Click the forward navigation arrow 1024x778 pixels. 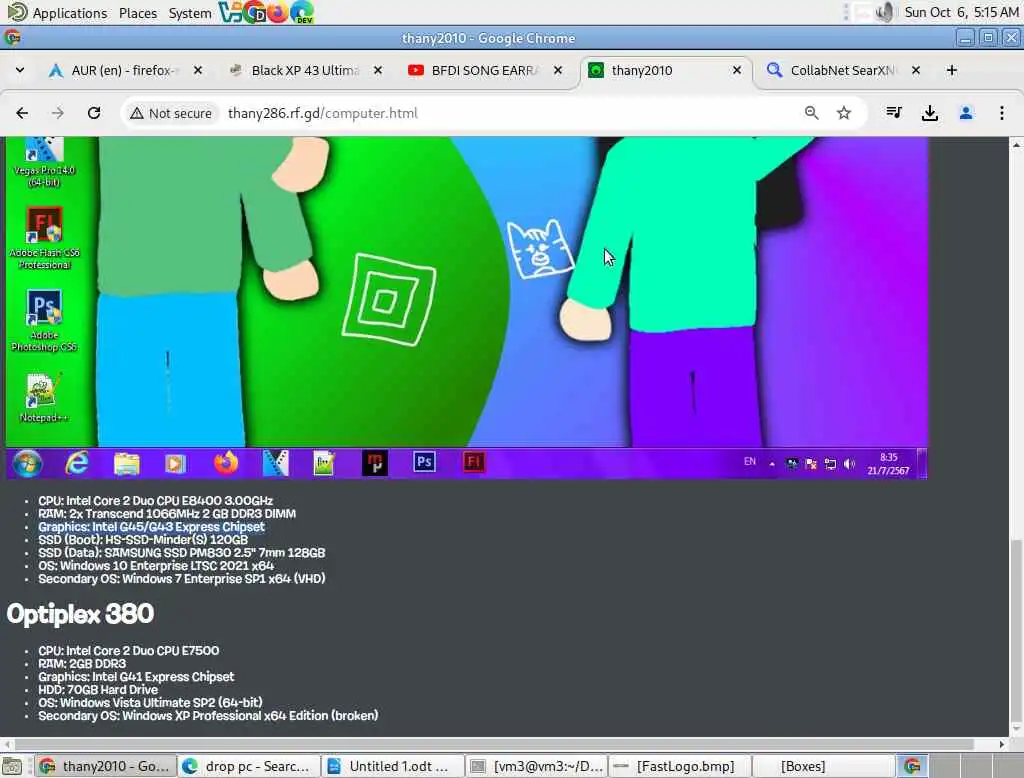pyautogui.click(x=57, y=113)
